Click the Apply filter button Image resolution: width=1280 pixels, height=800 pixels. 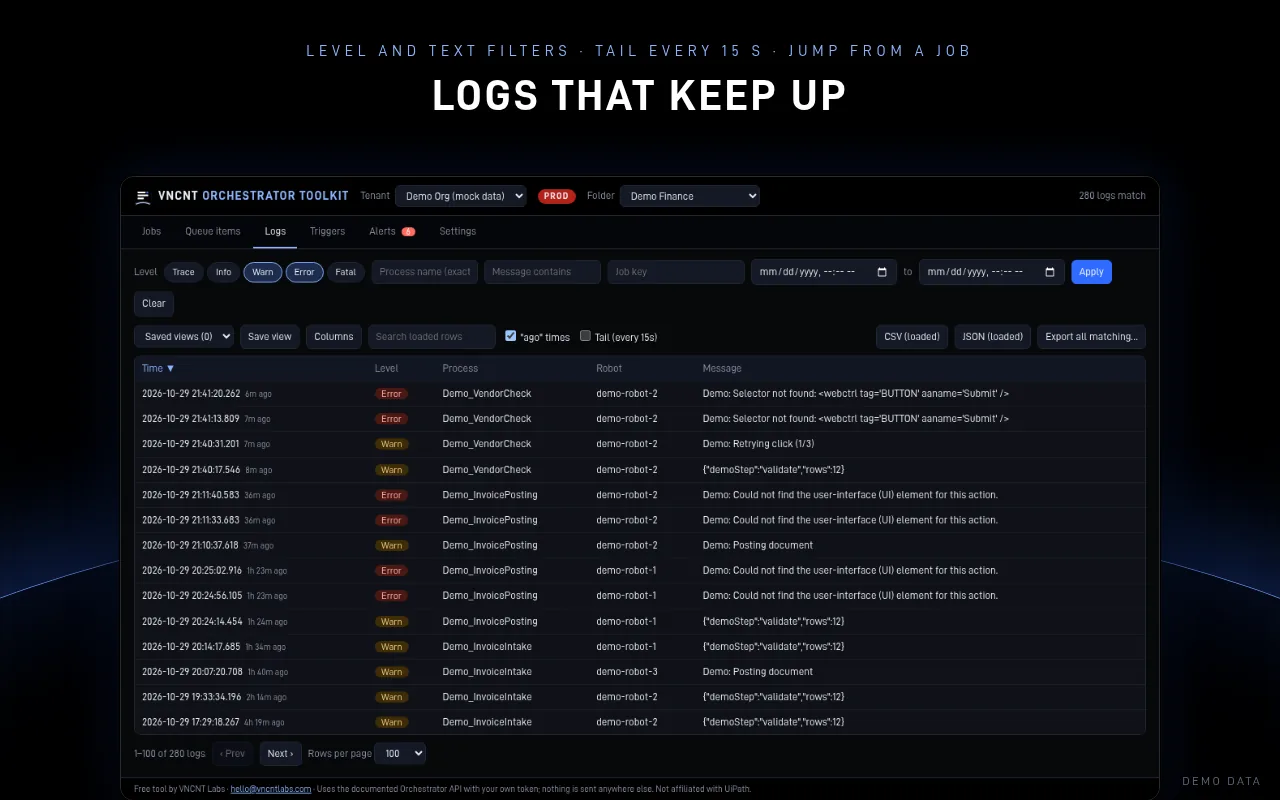pyautogui.click(x=1091, y=272)
